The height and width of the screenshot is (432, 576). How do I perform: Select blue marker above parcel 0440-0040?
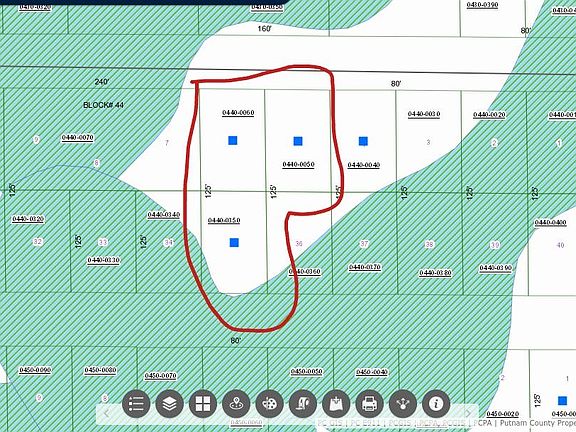tap(363, 141)
